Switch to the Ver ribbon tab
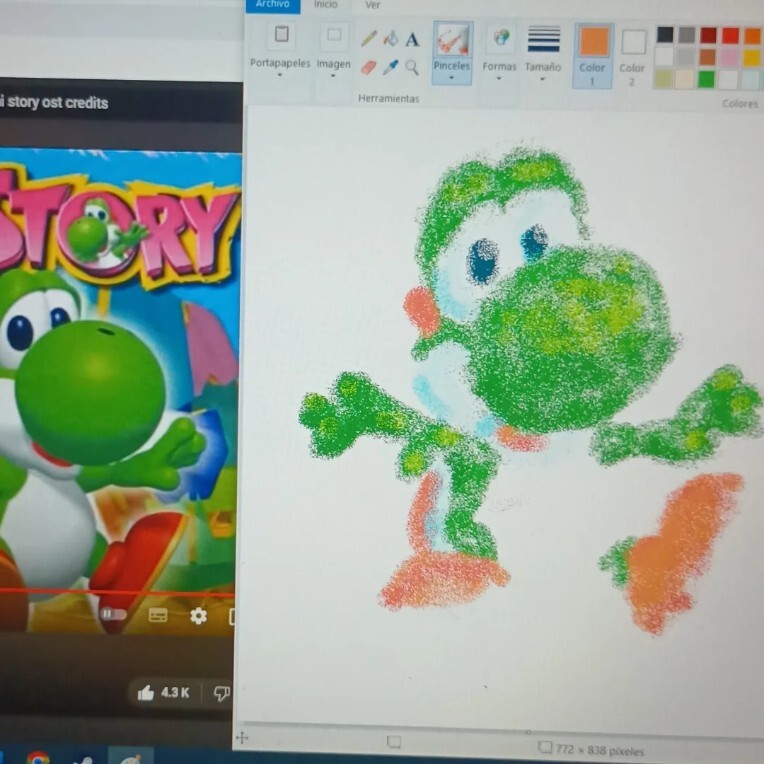This screenshot has height=764, width=764. pos(372,5)
